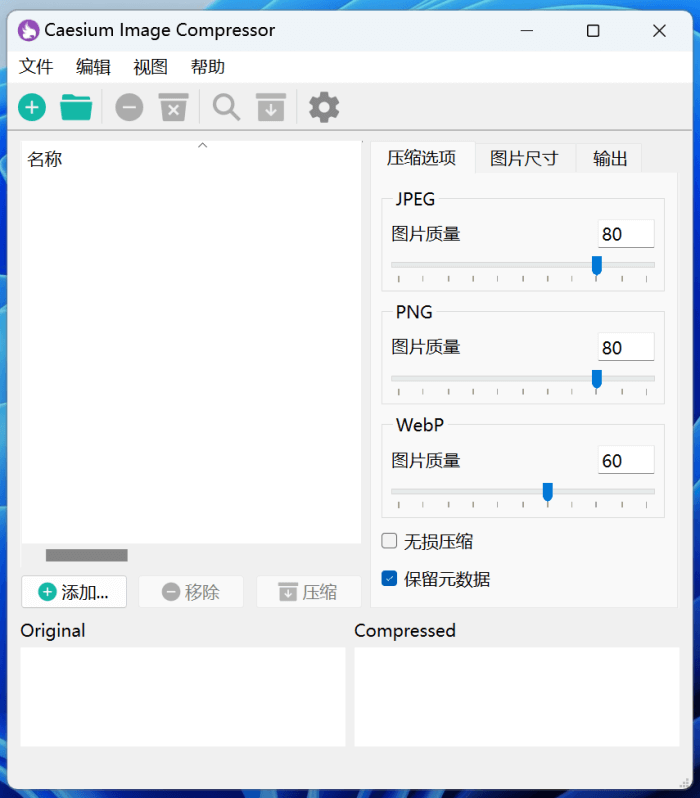The image size is (700, 798).
Task: Click the JPEG quality slider handle
Action: coord(597,265)
